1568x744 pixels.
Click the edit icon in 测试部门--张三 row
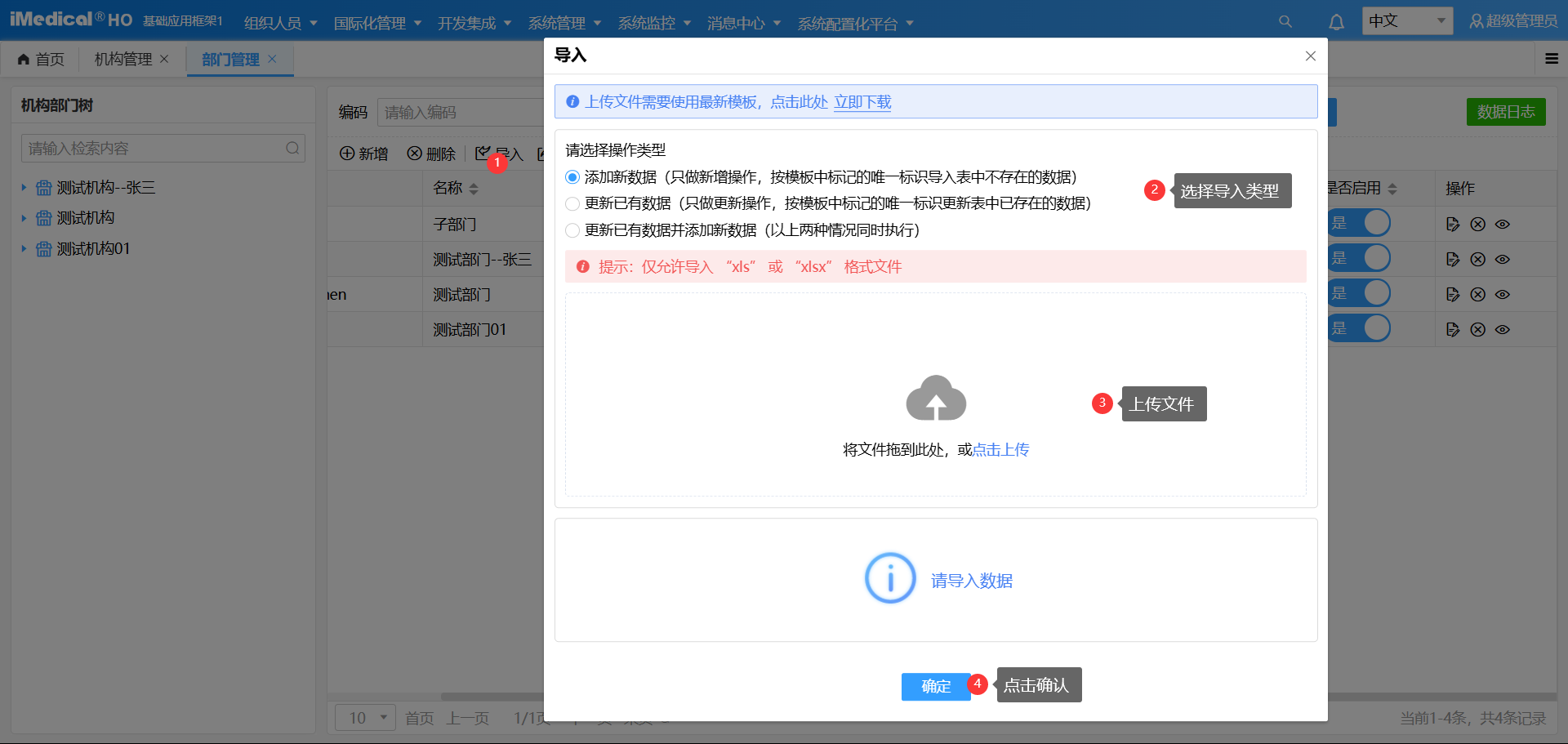[1452, 259]
